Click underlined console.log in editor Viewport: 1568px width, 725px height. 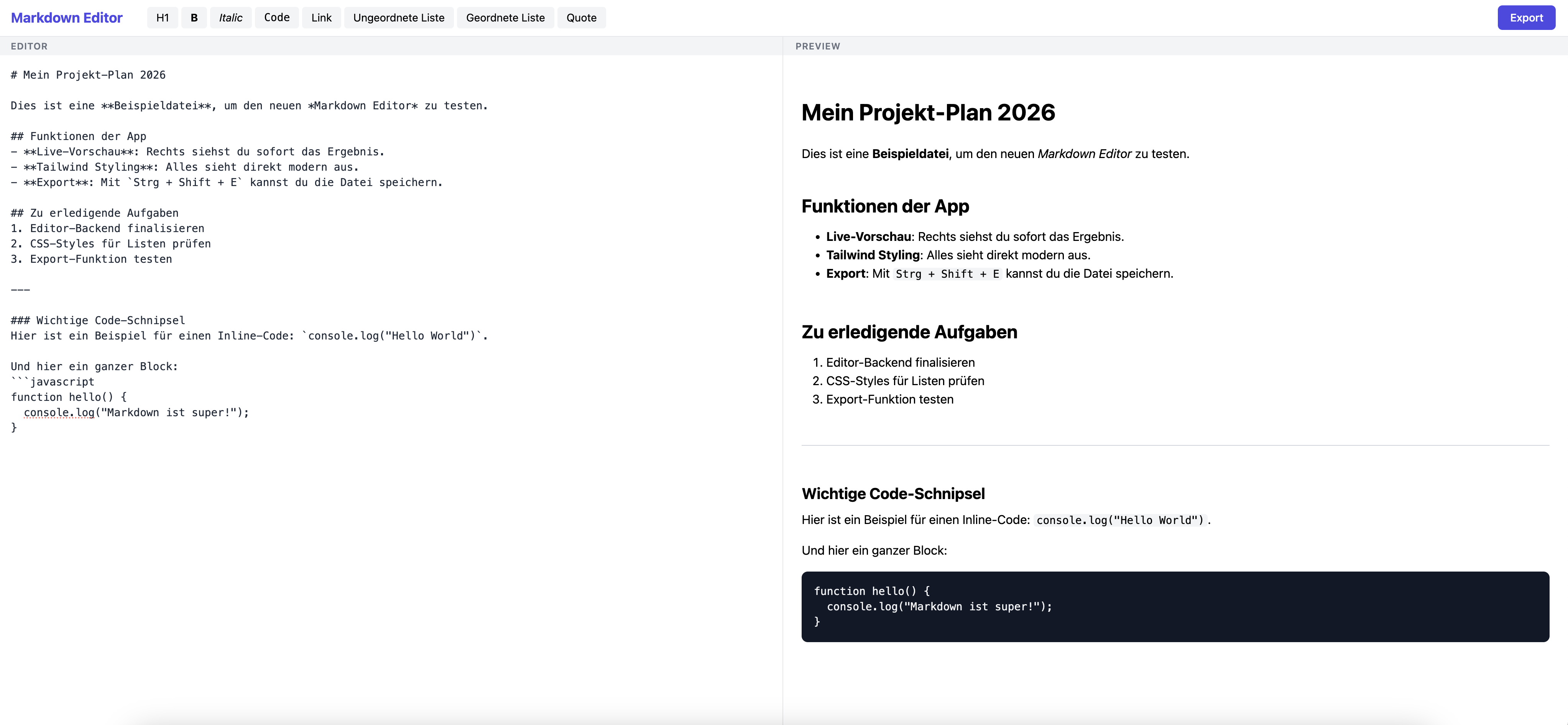(x=59, y=412)
